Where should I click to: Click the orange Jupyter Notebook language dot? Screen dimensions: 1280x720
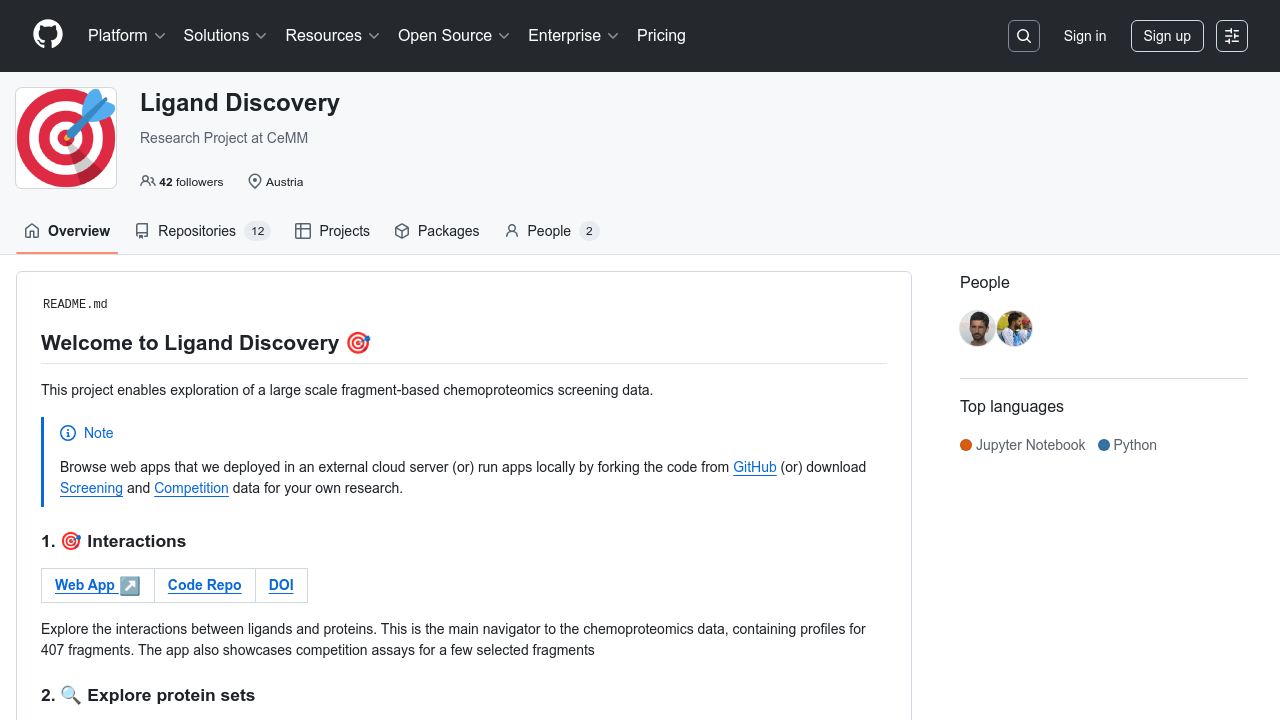click(x=966, y=445)
